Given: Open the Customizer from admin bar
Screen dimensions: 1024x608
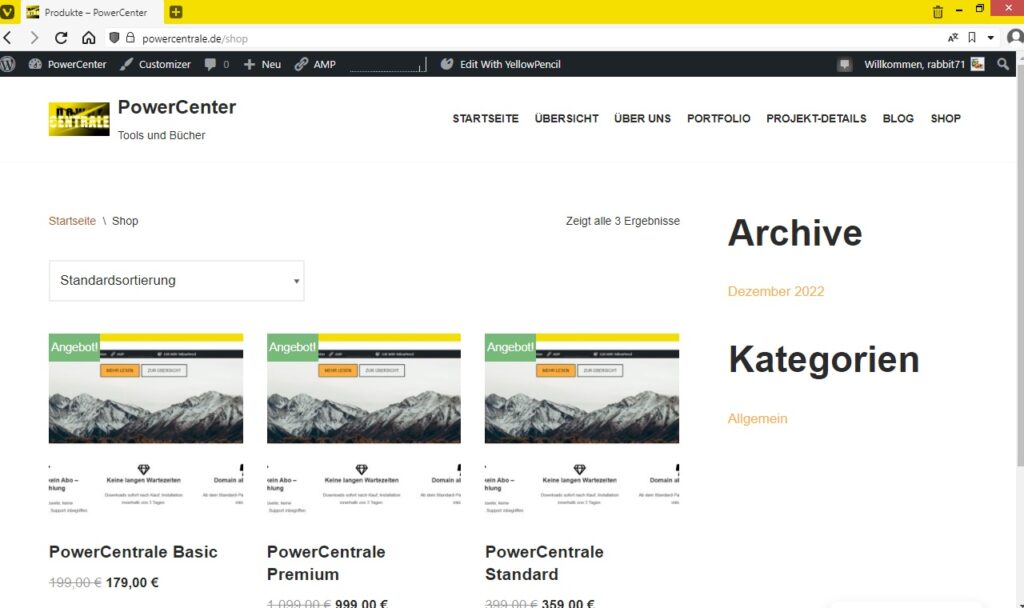Looking at the screenshot, I should [155, 64].
